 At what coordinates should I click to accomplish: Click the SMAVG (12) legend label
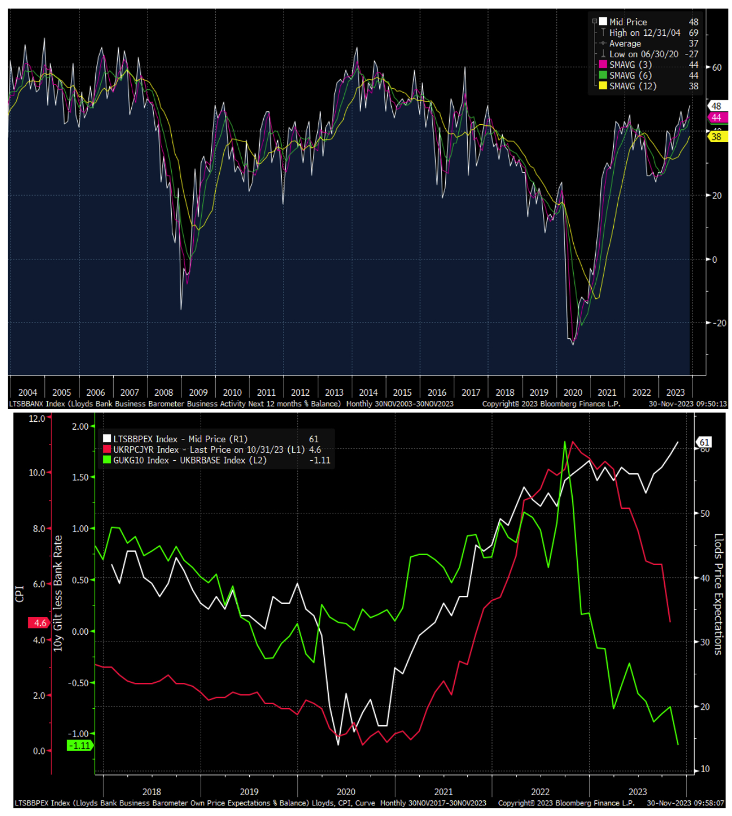tap(633, 86)
